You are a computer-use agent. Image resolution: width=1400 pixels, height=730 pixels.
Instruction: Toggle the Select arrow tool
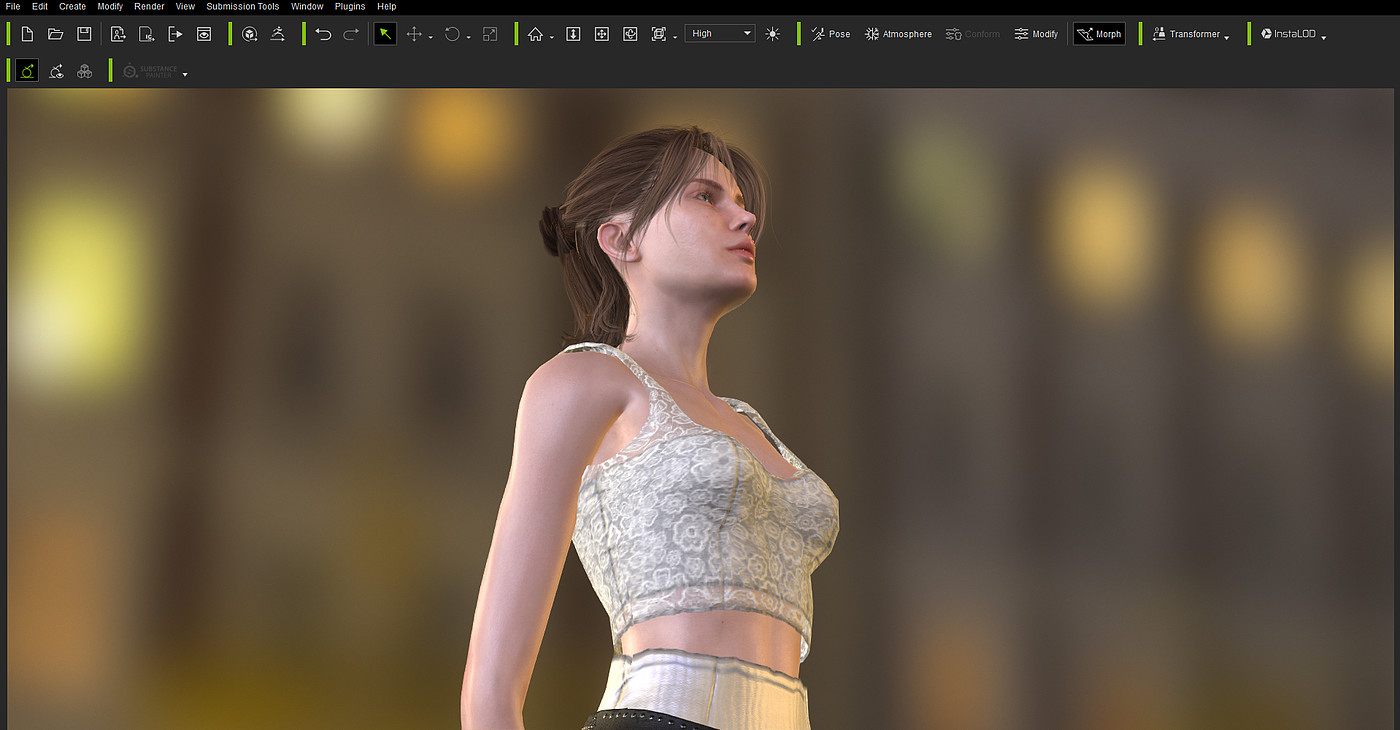385,34
